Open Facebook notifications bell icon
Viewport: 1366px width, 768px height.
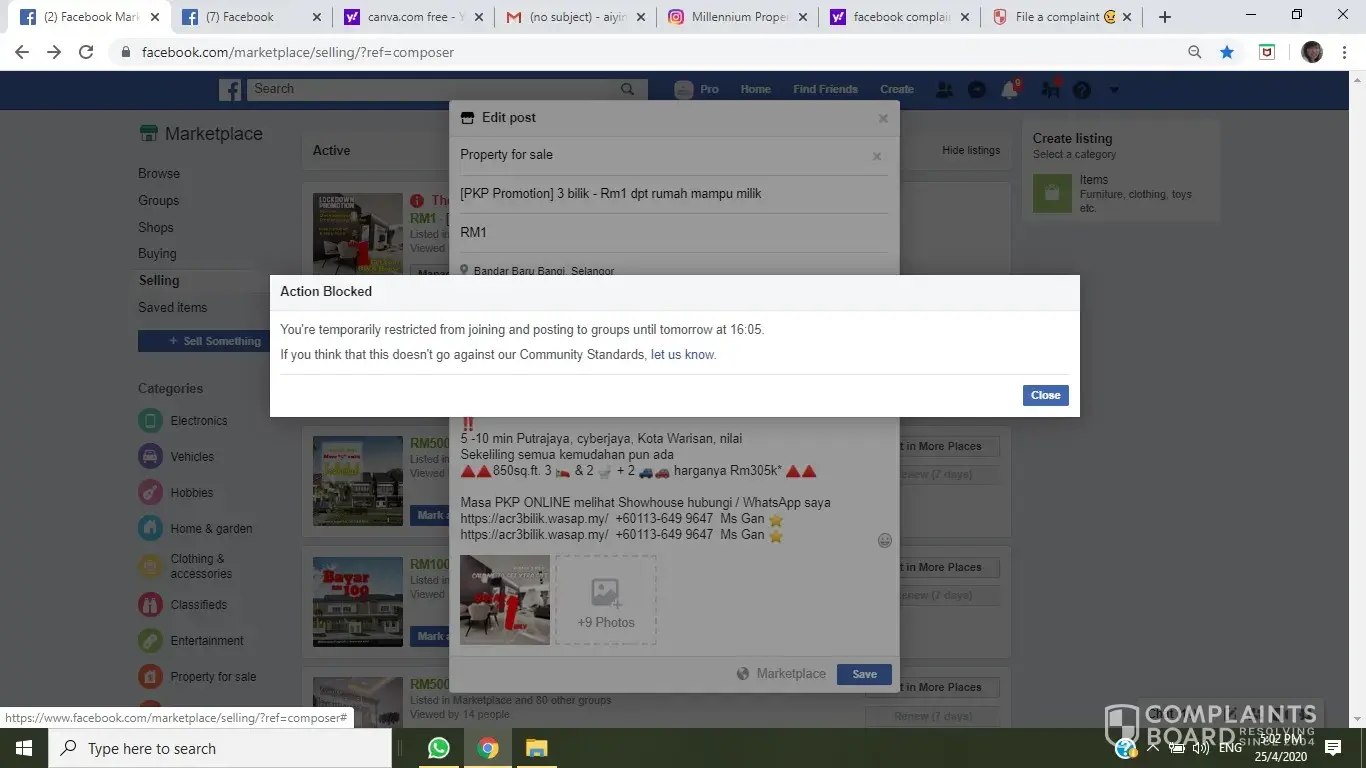pos(1010,90)
